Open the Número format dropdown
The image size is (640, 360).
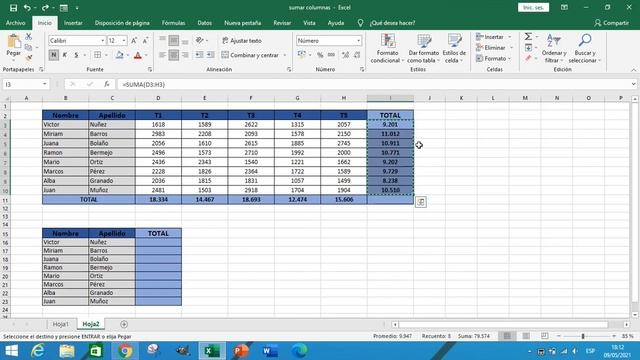point(358,41)
